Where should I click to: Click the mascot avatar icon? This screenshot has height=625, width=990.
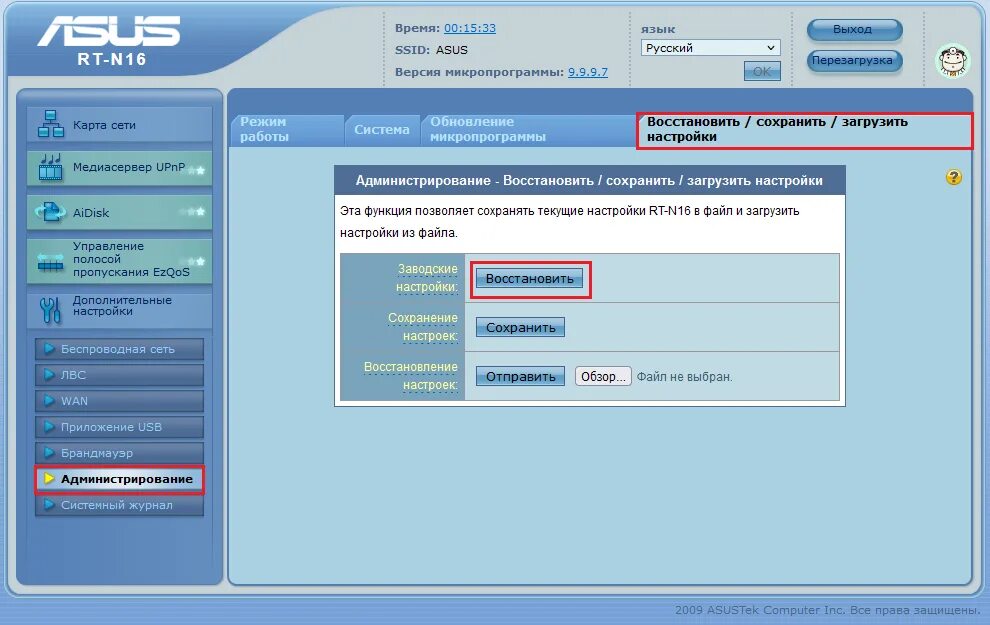[952, 61]
